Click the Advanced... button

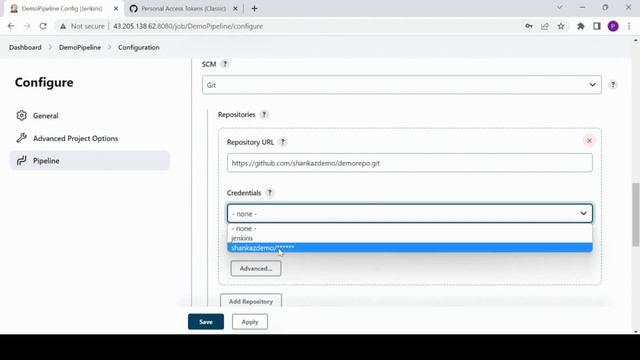(x=256, y=269)
